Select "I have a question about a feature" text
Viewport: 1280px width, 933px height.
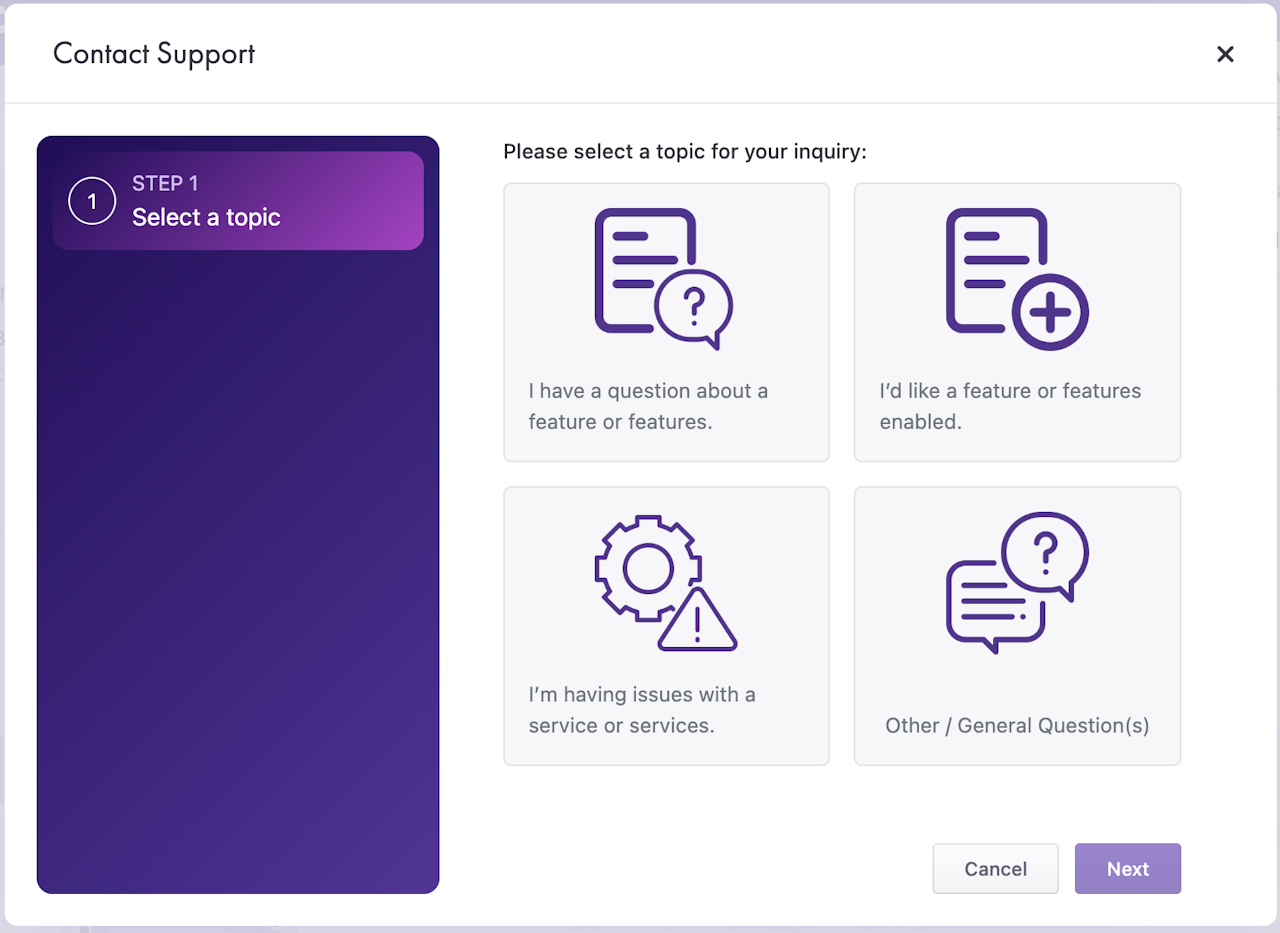point(648,406)
